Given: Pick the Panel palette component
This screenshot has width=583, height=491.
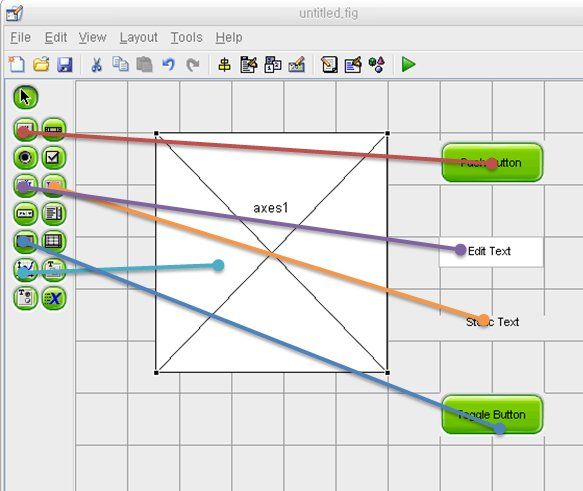Looking at the screenshot, I should [x=54, y=270].
